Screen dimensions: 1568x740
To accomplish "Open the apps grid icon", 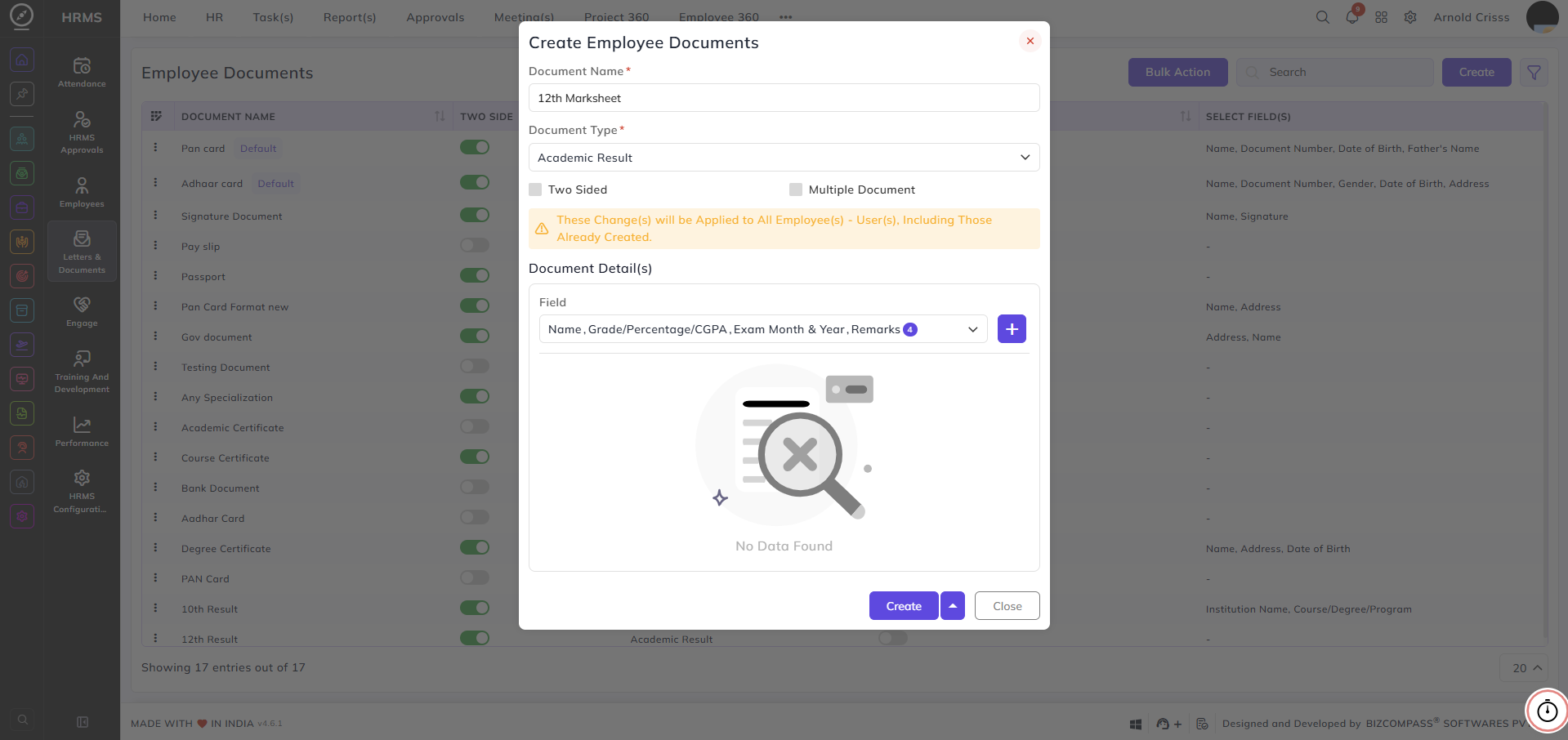I will tap(1381, 17).
